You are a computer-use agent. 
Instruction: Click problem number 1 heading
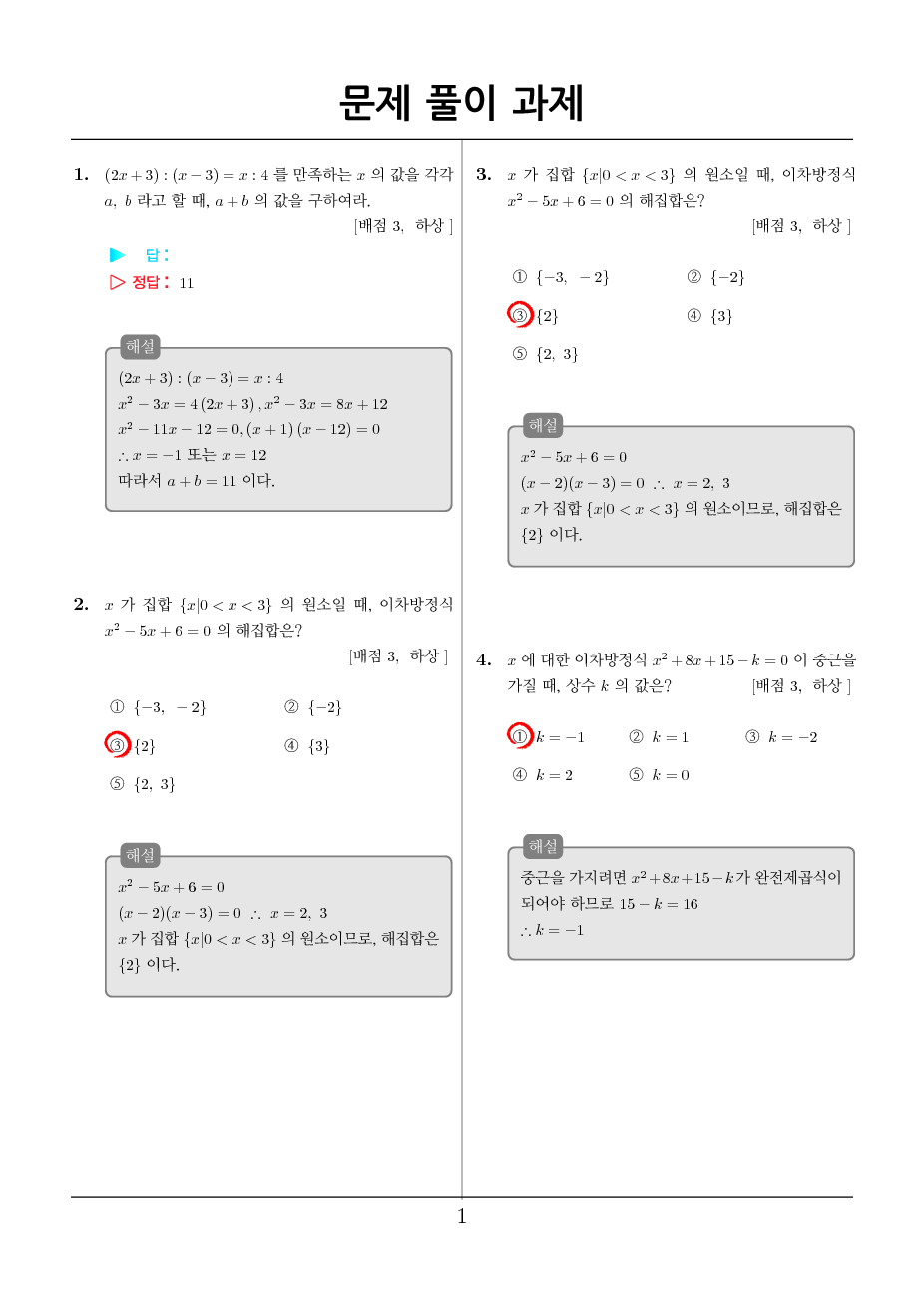coord(82,174)
